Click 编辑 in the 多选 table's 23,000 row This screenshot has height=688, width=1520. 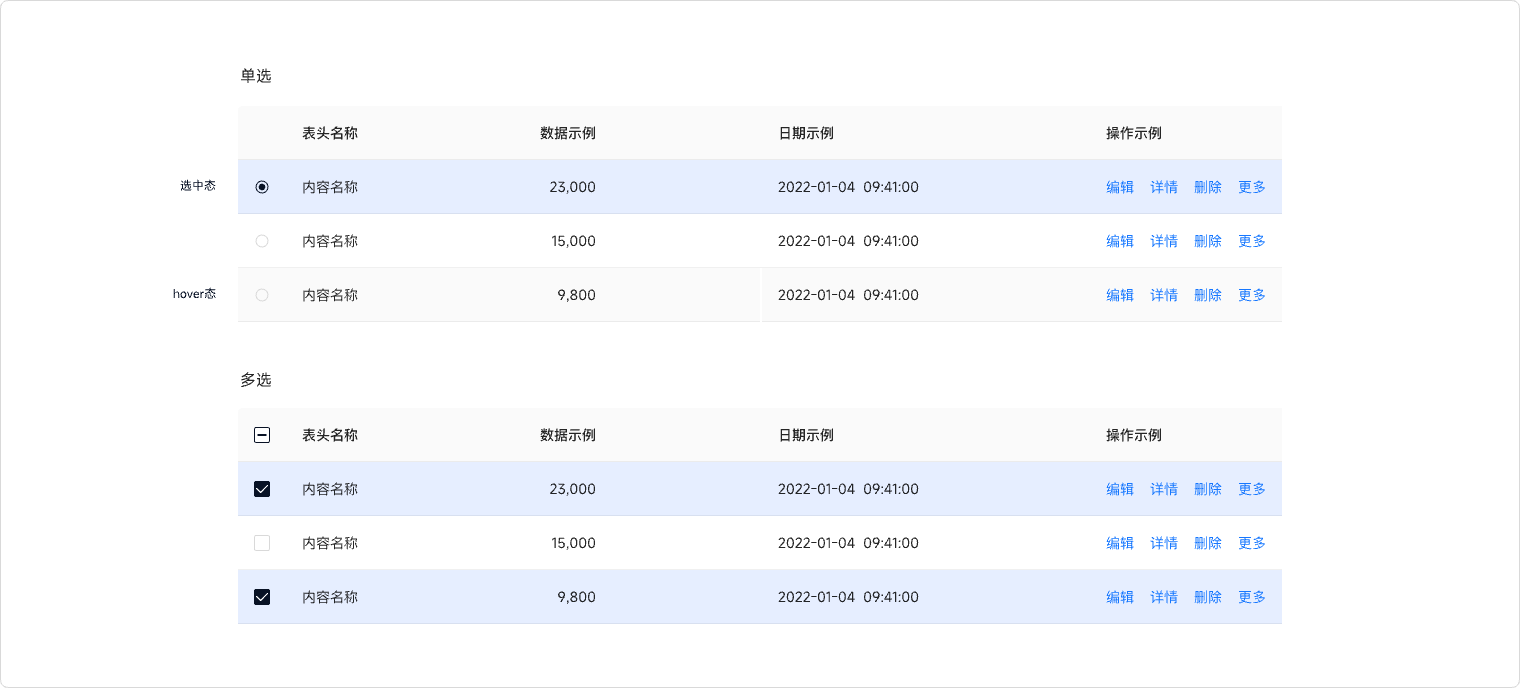pyautogui.click(x=1119, y=489)
